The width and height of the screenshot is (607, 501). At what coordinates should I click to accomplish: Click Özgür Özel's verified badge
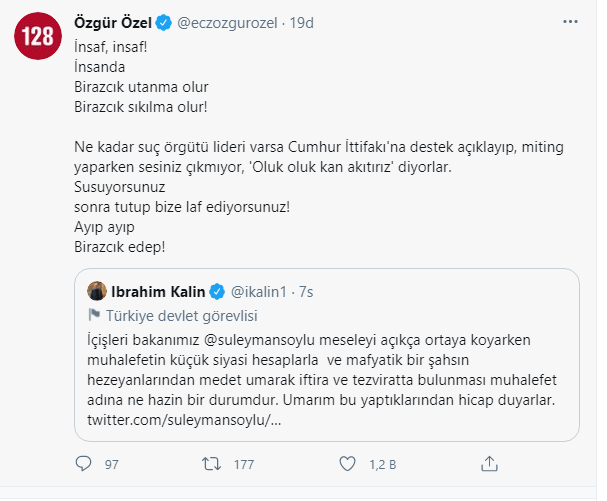pyautogui.click(x=164, y=20)
